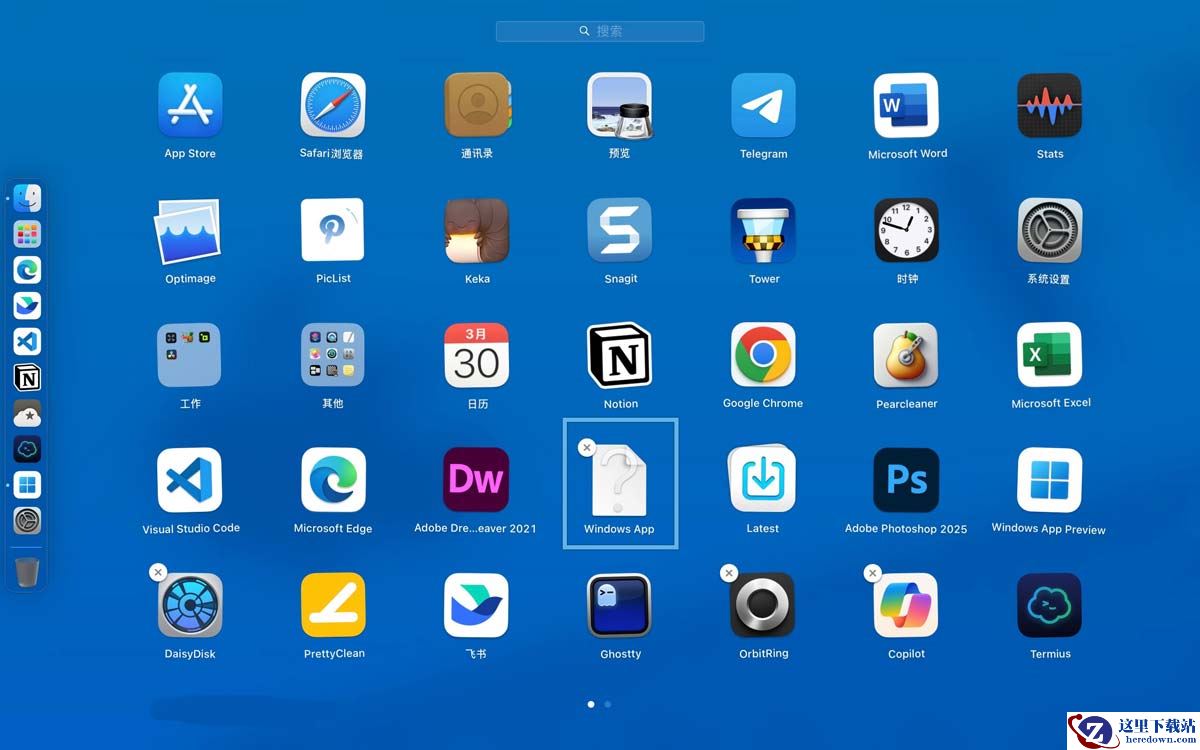The height and width of the screenshot is (750, 1200).
Task: Open the Latest app
Action: (x=763, y=480)
